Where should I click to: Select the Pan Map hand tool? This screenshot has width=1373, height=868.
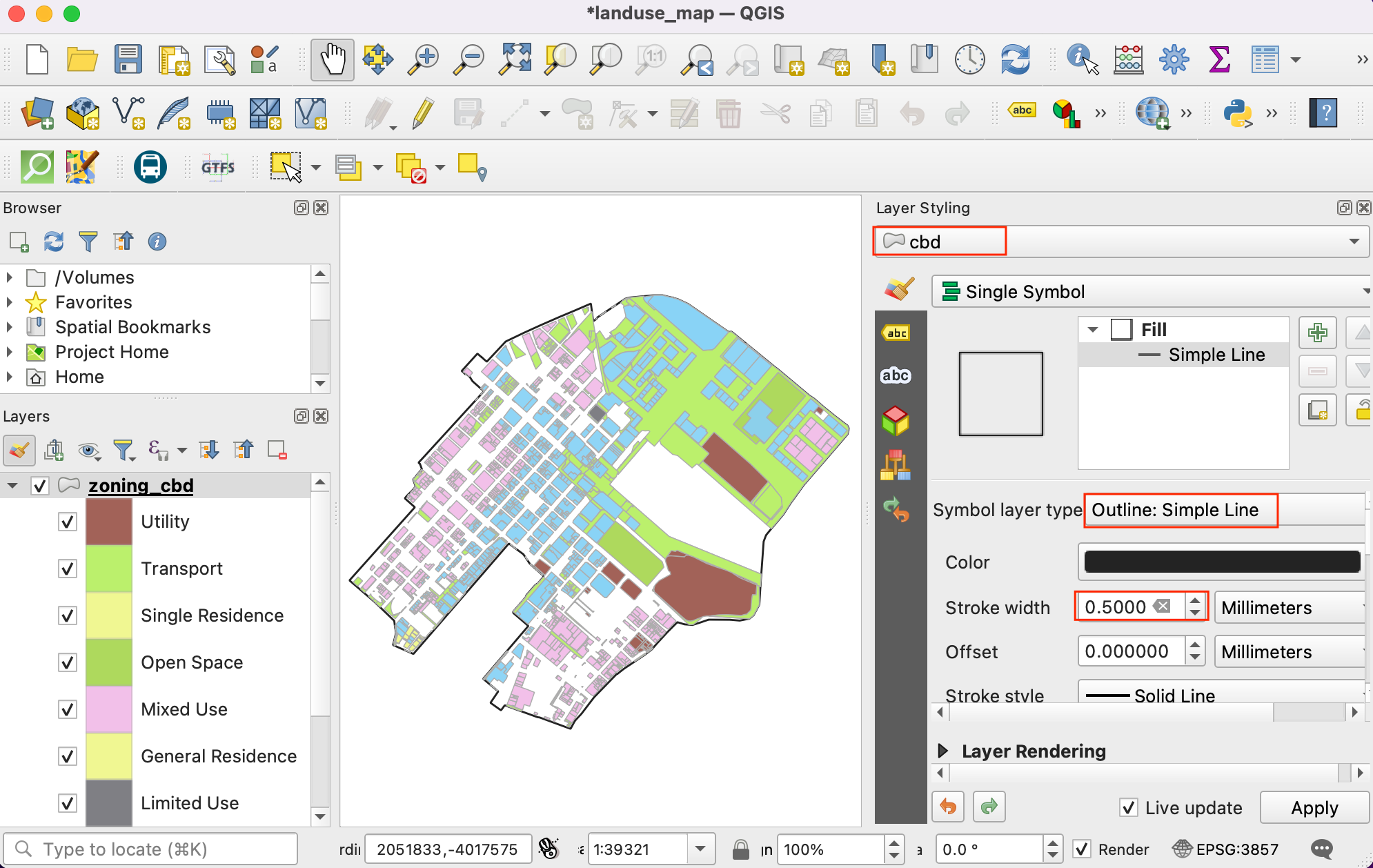(x=332, y=60)
